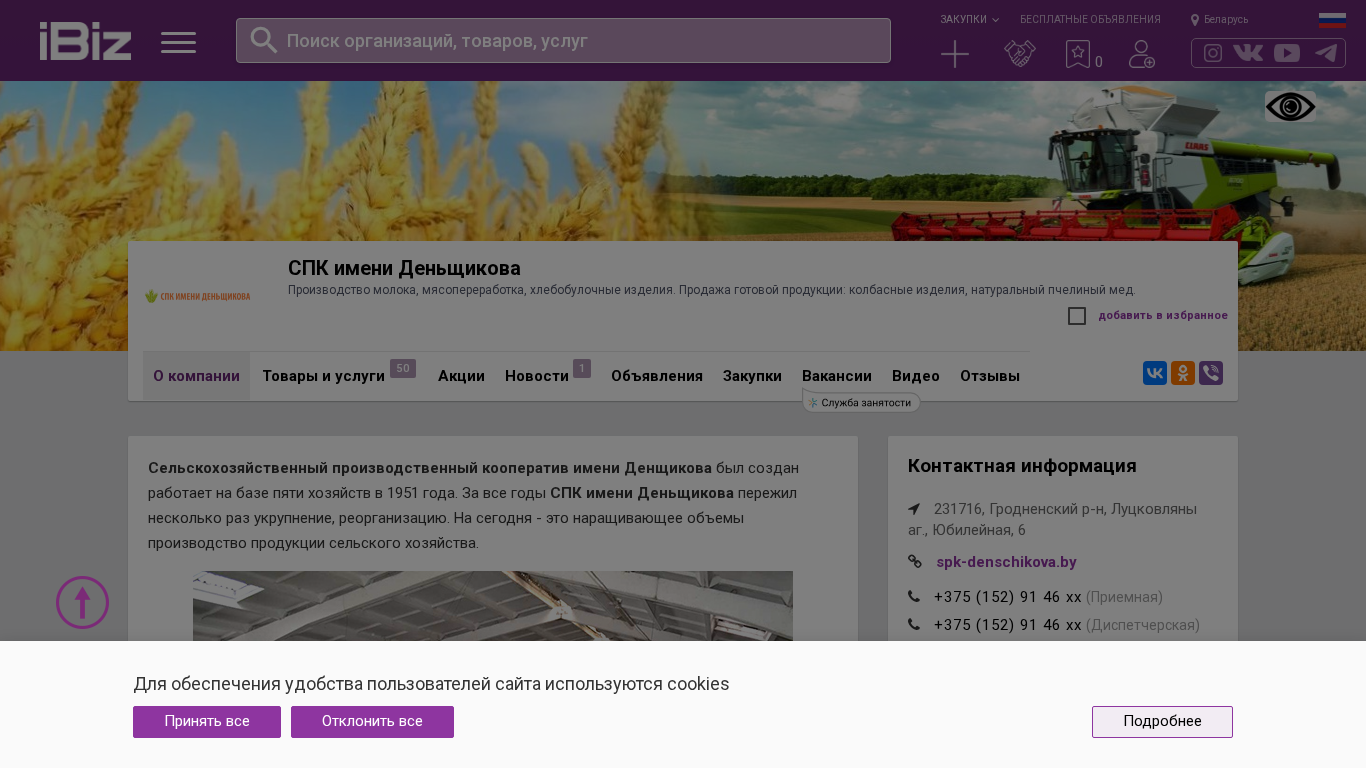Image resolution: width=1366 pixels, height=768 pixels.
Task: Open the Бесплатные объявления link
Action: 1090,20
